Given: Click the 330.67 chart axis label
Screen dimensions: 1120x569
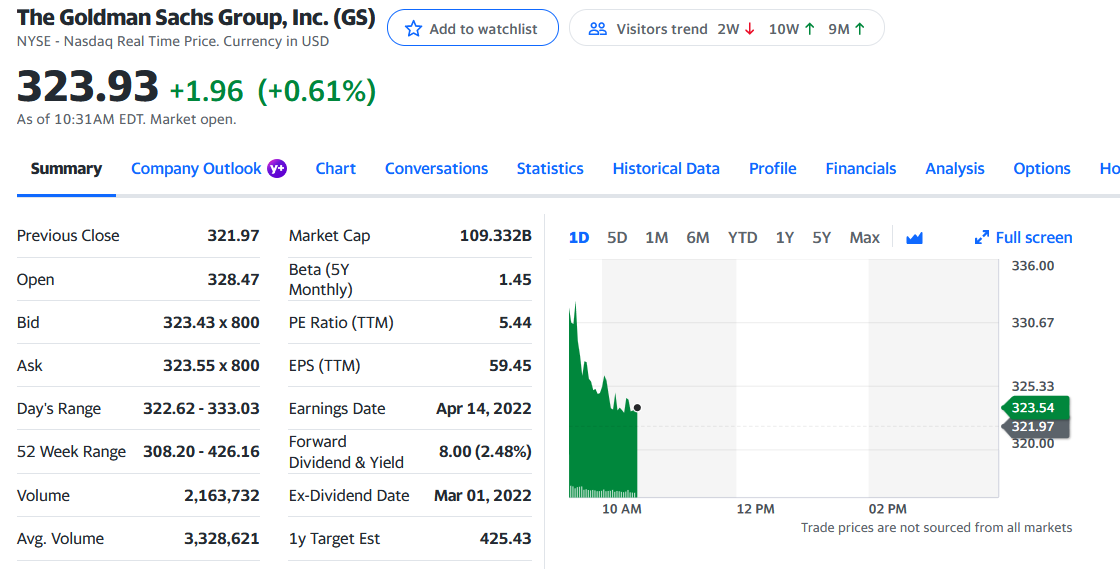Looking at the screenshot, I should point(1033,323).
